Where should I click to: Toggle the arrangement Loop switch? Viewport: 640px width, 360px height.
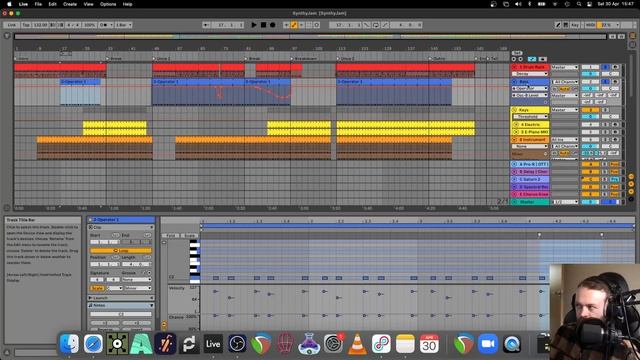tap(376, 25)
